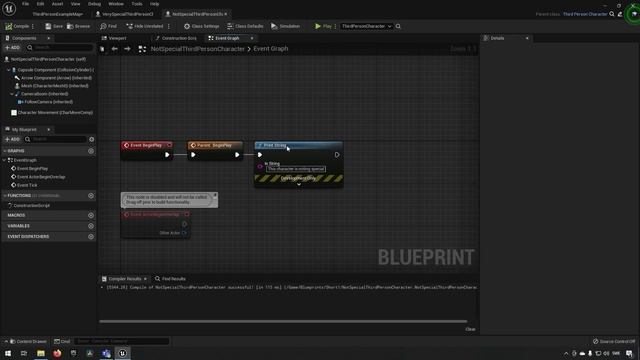The height and width of the screenshot is (360, 640).
Task: Add new variable via plus icon
Action: point(91,226)
